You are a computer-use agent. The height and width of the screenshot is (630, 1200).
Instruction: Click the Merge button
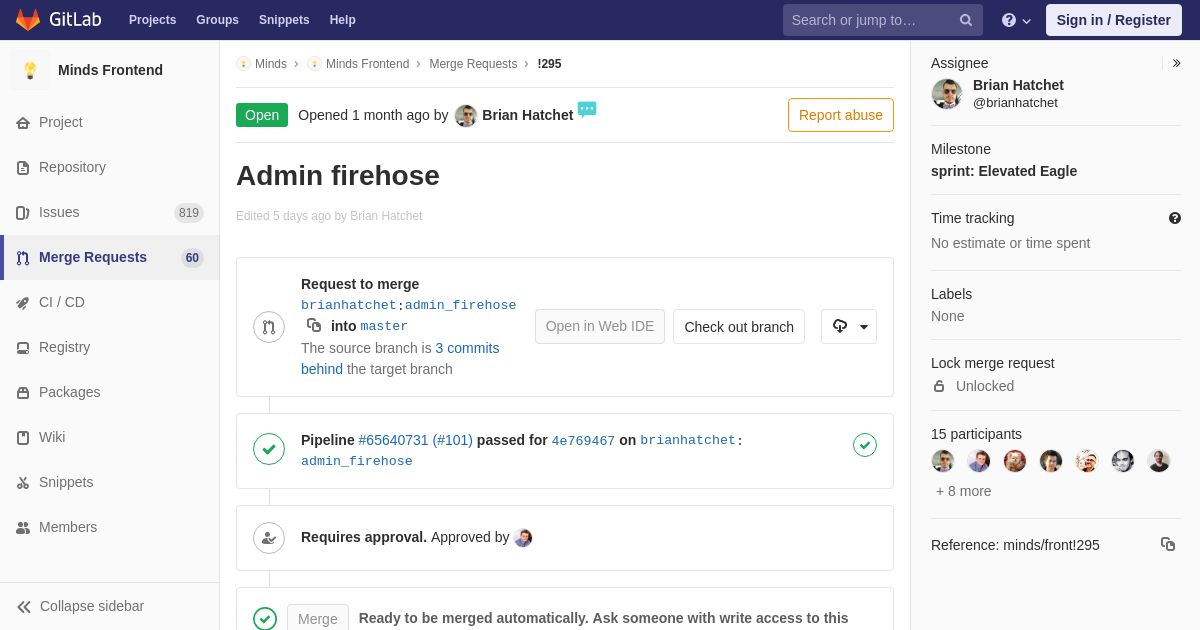coord(318,619)
